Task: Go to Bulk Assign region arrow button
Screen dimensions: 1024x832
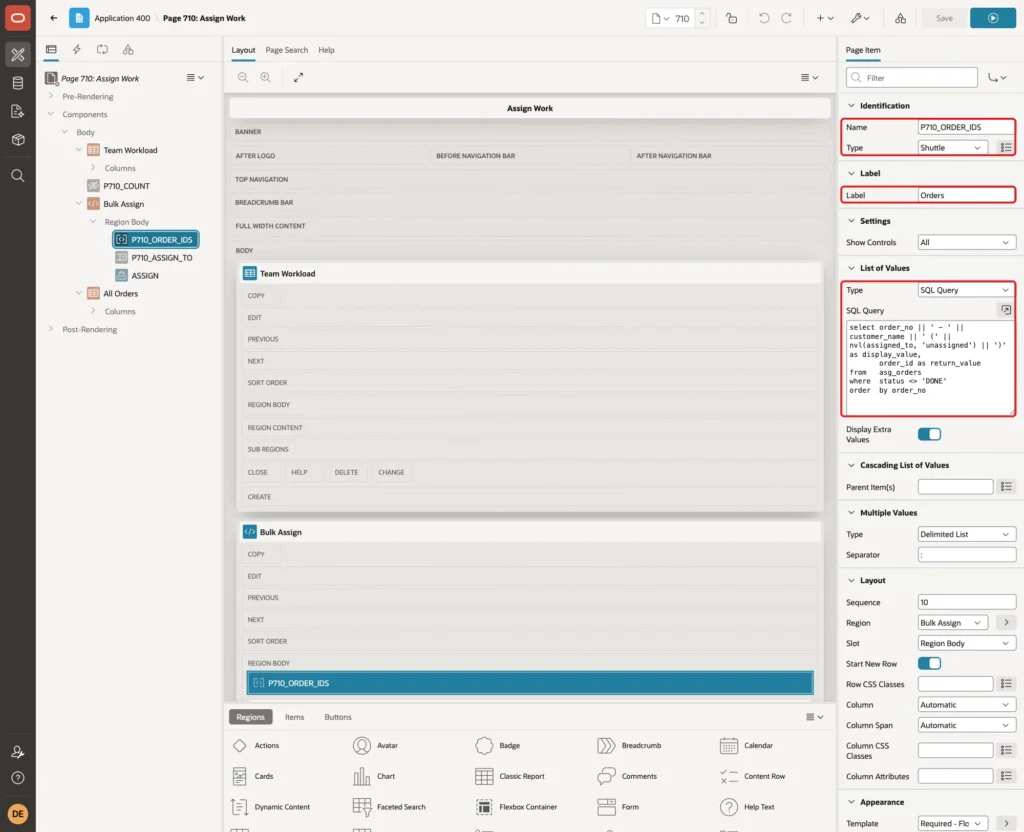Action: click(1006, 622)
